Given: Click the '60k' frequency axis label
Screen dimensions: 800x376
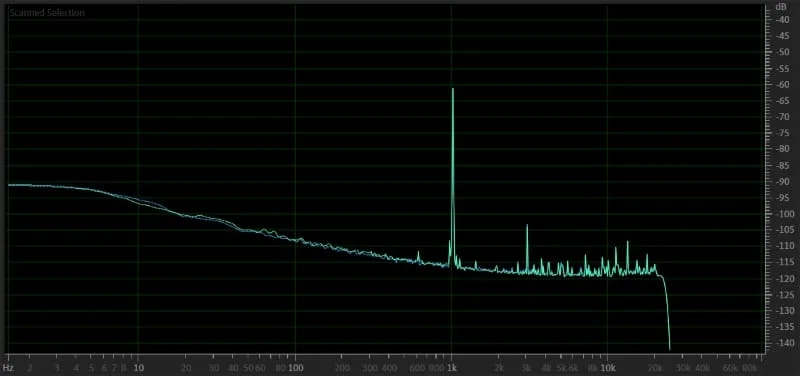Looking at the screenshot, I should 730,367.
